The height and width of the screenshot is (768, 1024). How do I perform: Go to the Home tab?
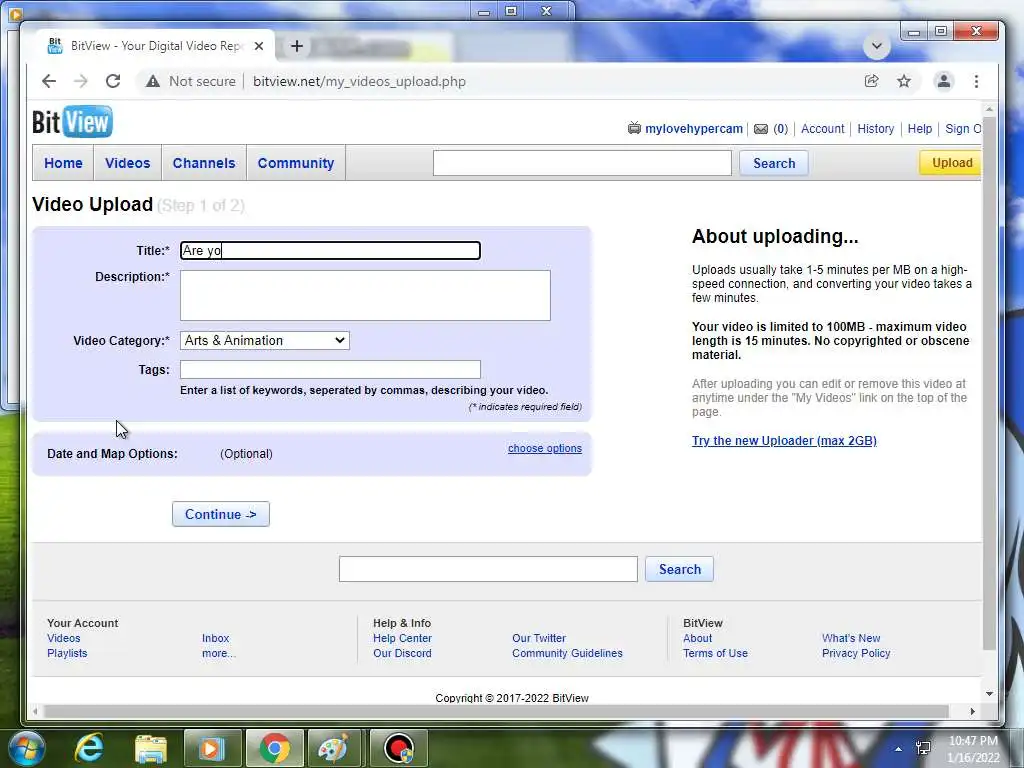(63, 163)
